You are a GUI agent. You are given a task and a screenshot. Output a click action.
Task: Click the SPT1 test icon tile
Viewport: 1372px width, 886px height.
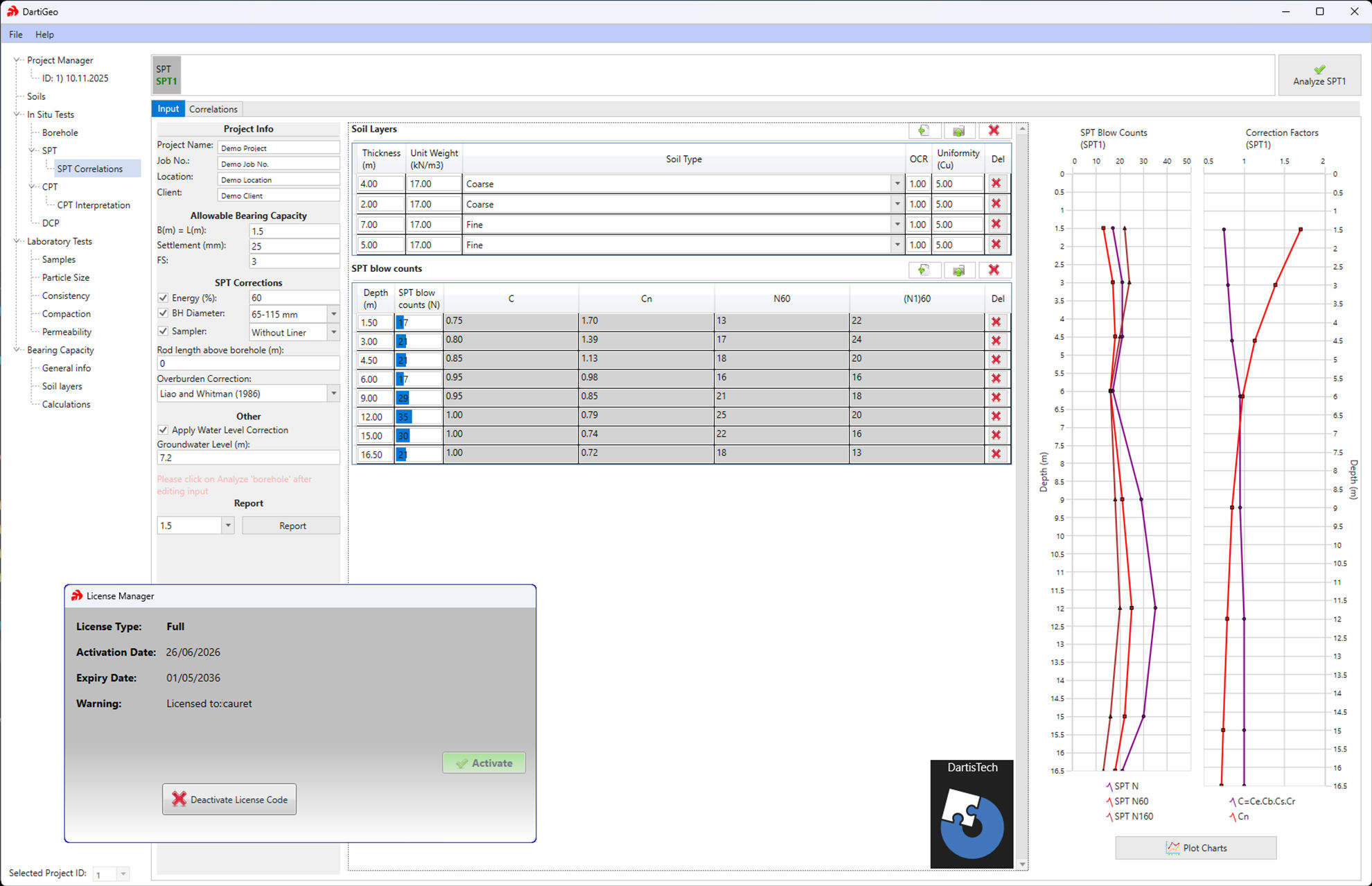click(166, 75)
